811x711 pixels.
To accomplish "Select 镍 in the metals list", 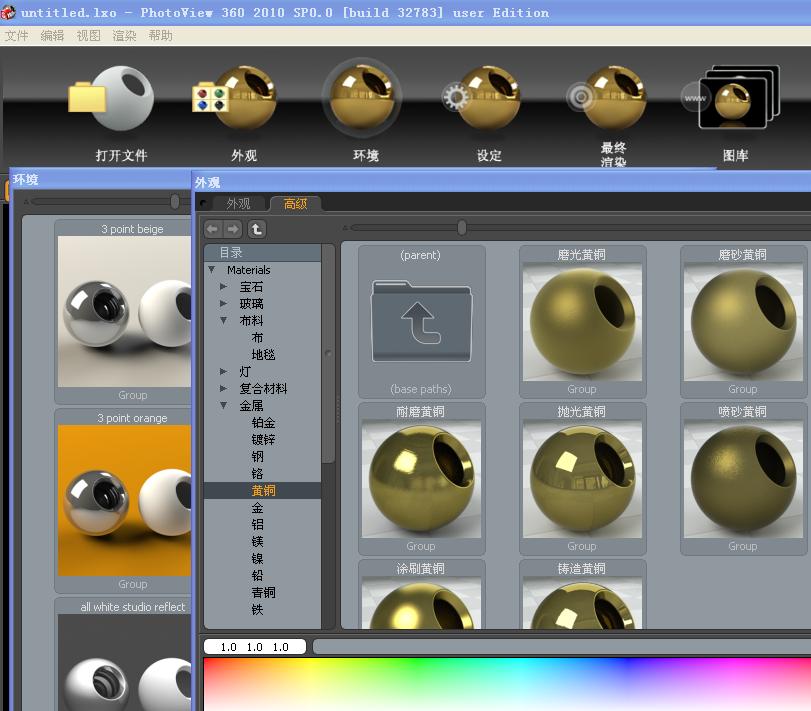I will 257,558.
